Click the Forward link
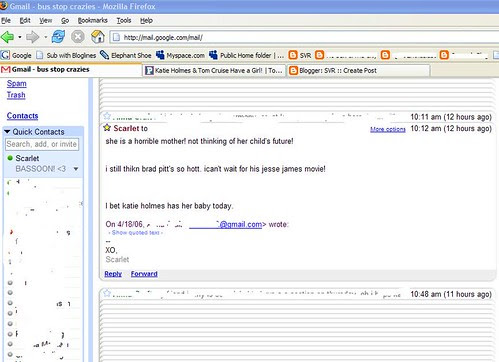 pyautogui.click(x=144, y=274)
